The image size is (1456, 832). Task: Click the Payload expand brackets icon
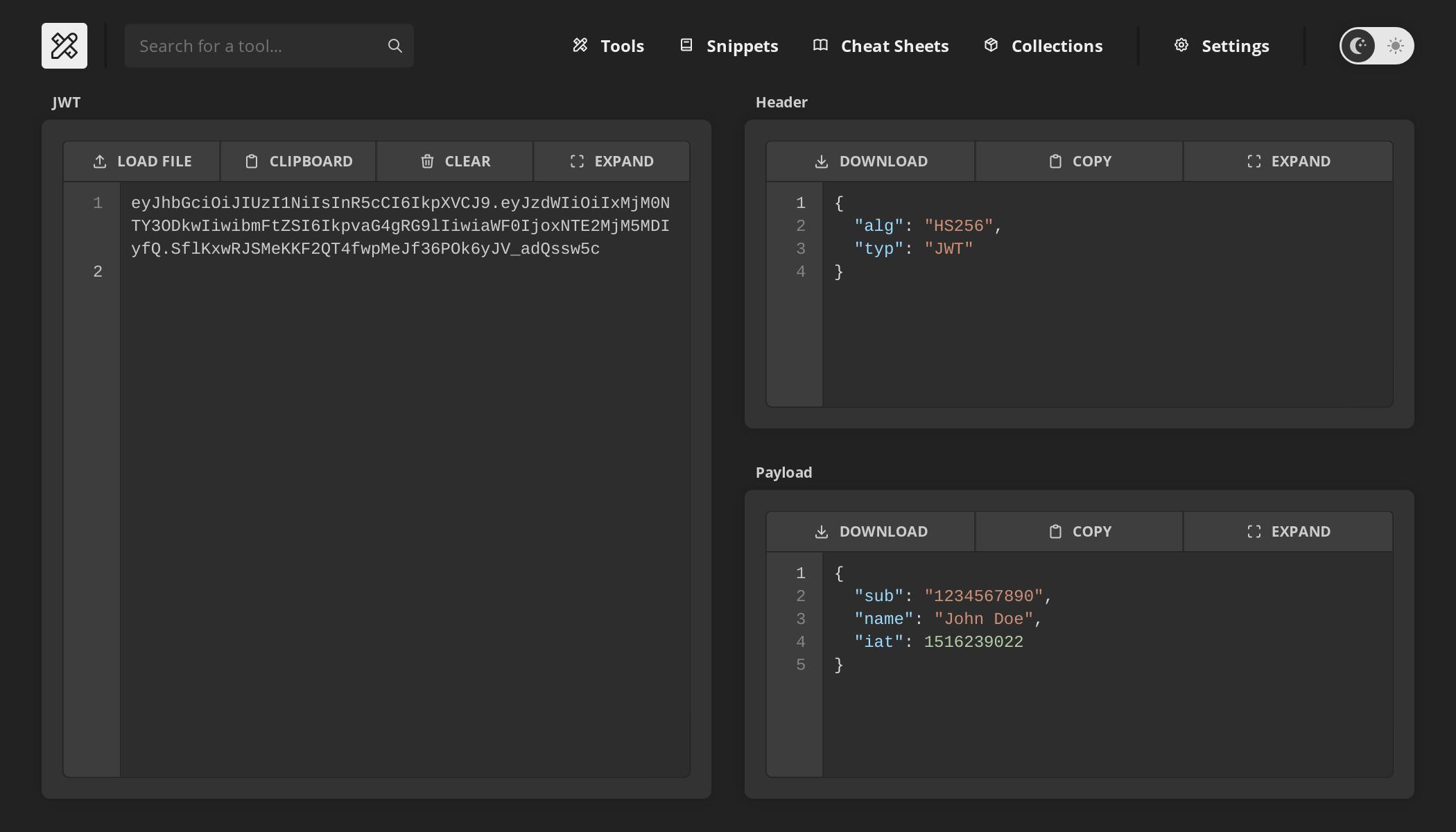[1254, 532]
